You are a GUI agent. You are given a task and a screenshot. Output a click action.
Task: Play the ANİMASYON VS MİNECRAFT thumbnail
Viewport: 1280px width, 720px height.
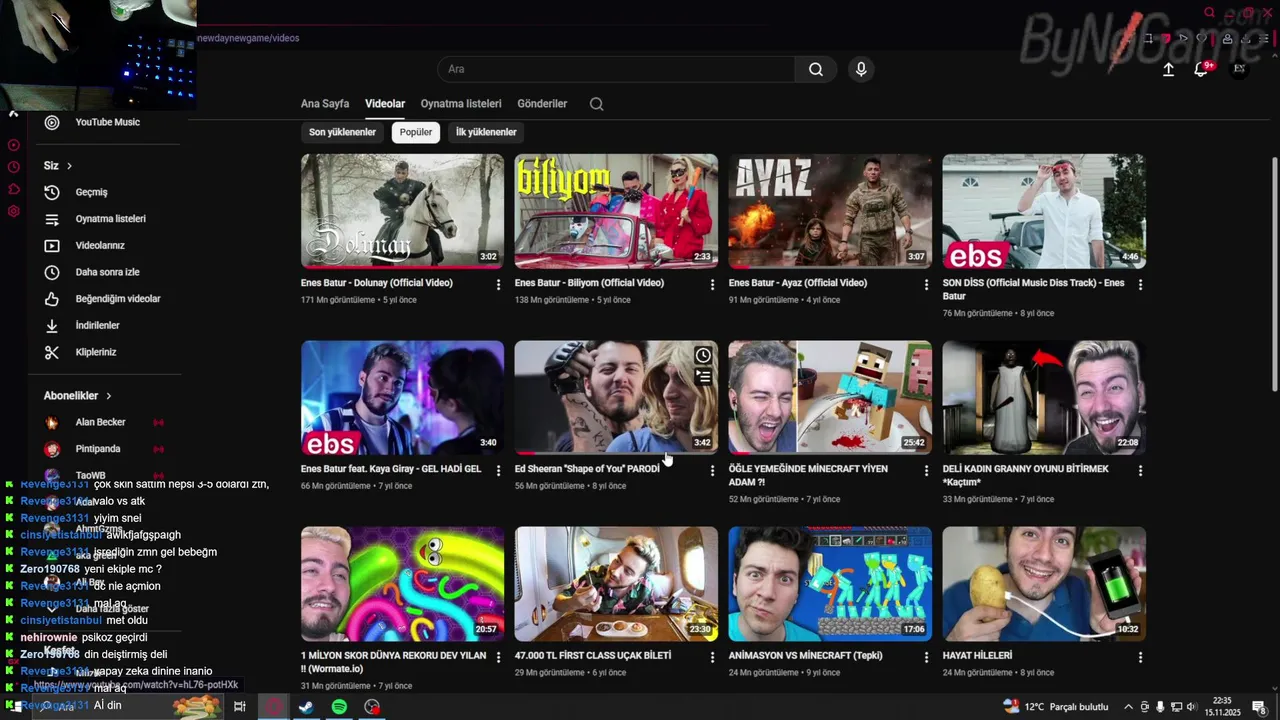pos(830,584)
